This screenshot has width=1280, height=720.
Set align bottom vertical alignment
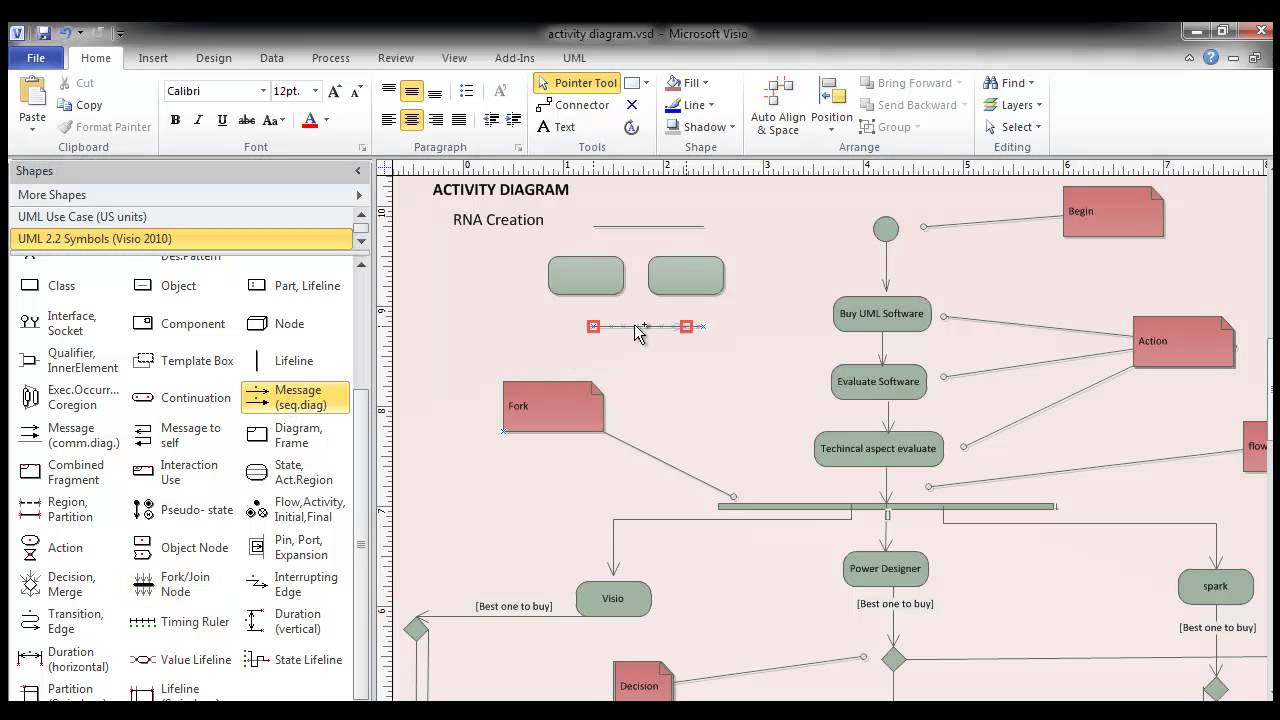pyautogui.click(x=435, y=91)
